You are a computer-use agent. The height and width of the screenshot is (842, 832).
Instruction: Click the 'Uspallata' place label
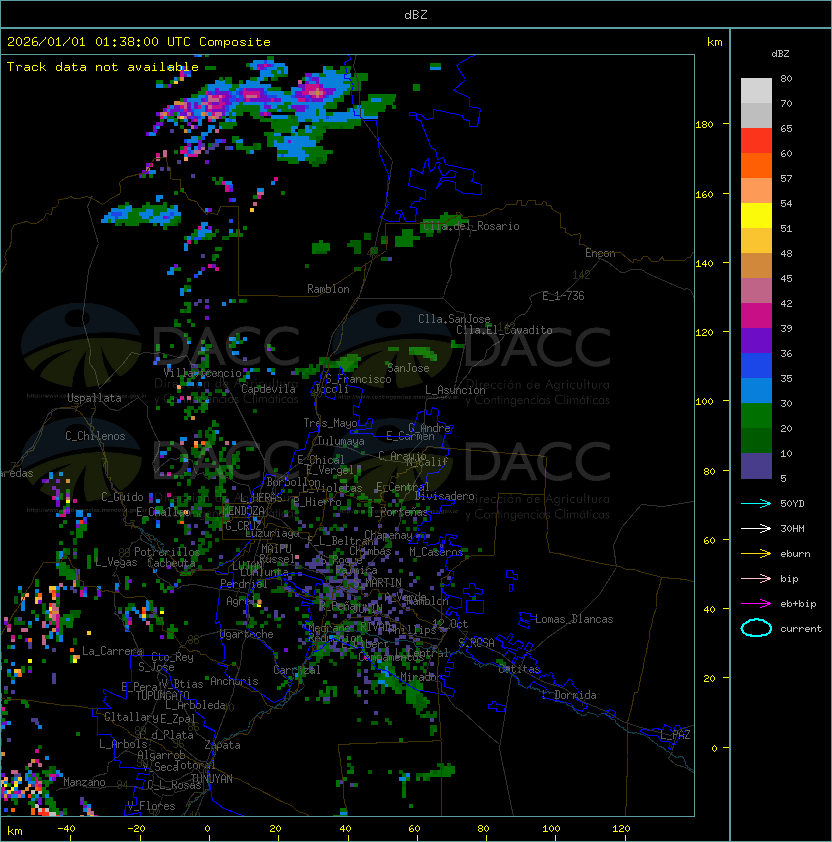coord(94,398)
